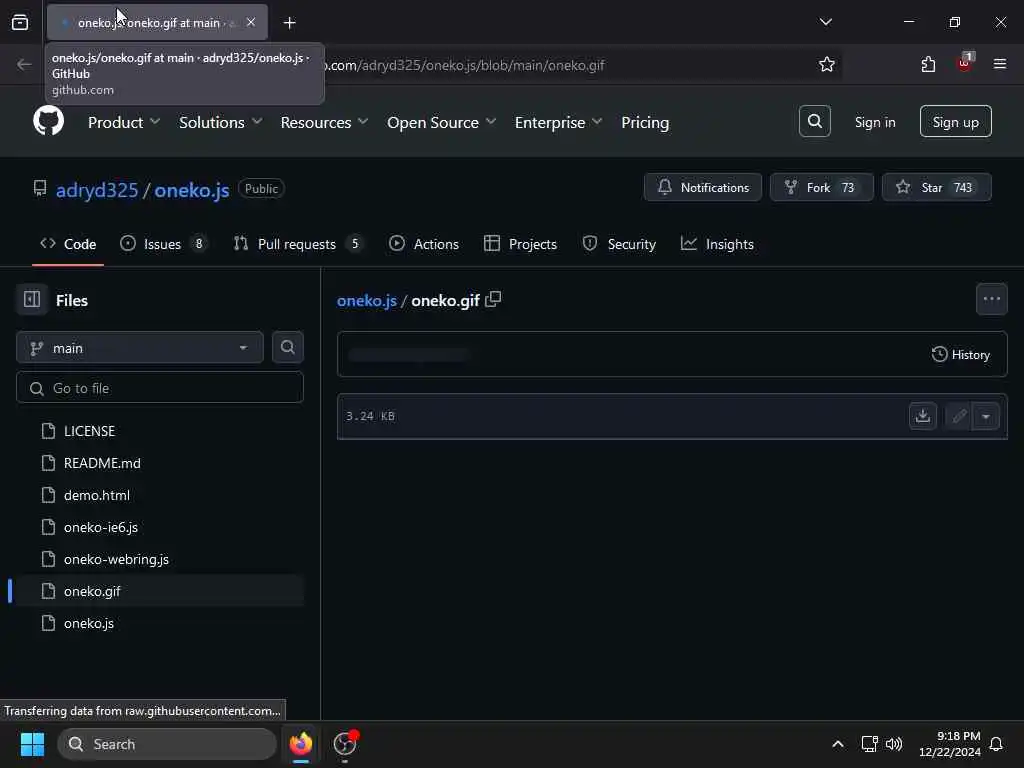Click the GitHub search magnifier button
Viewport: 1024px width, 768px height.
click(x=814, y=121)
